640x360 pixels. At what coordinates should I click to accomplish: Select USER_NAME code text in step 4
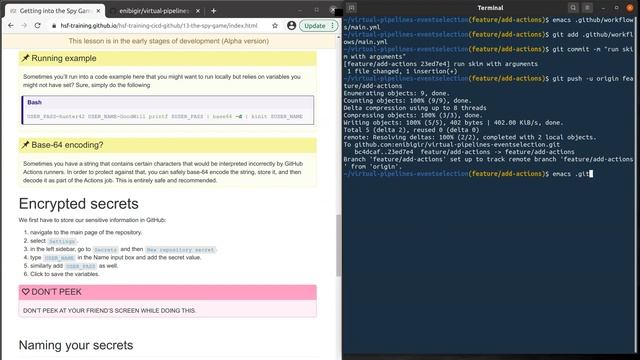coord(59,258)
